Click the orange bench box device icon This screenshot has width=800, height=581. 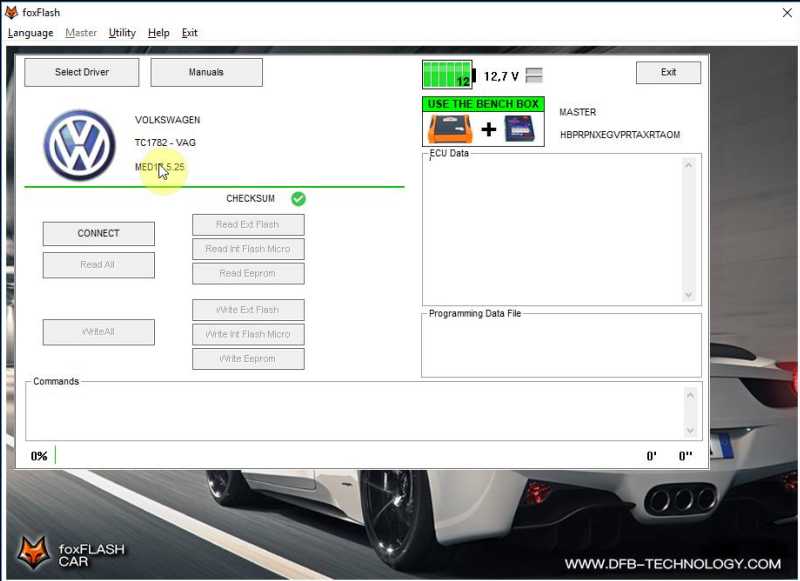click(x=450, y=129)
